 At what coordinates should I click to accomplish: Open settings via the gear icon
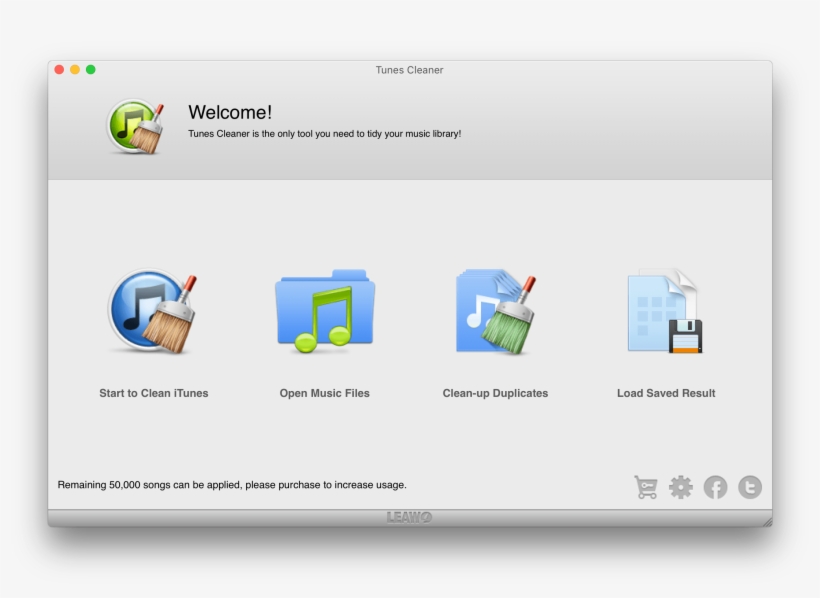[681, 487]
